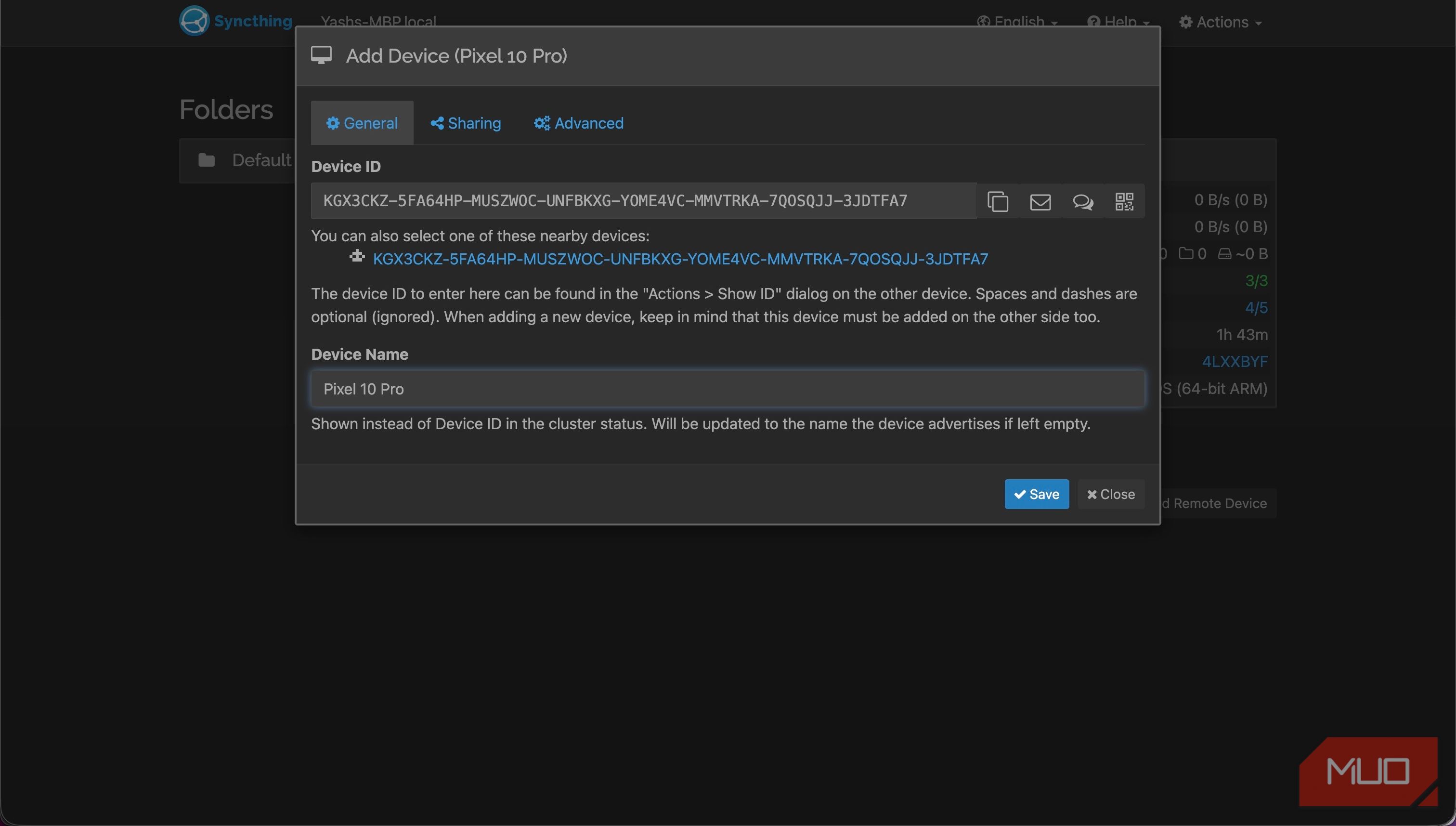
Task: Select the nearby device ID link
Action: [x=680, y=259]
